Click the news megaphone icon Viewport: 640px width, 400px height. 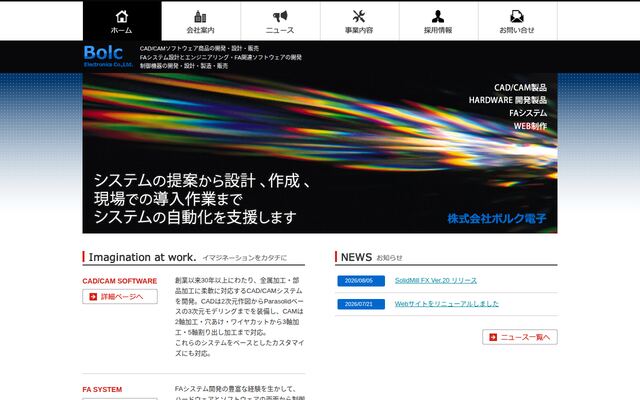280,16
